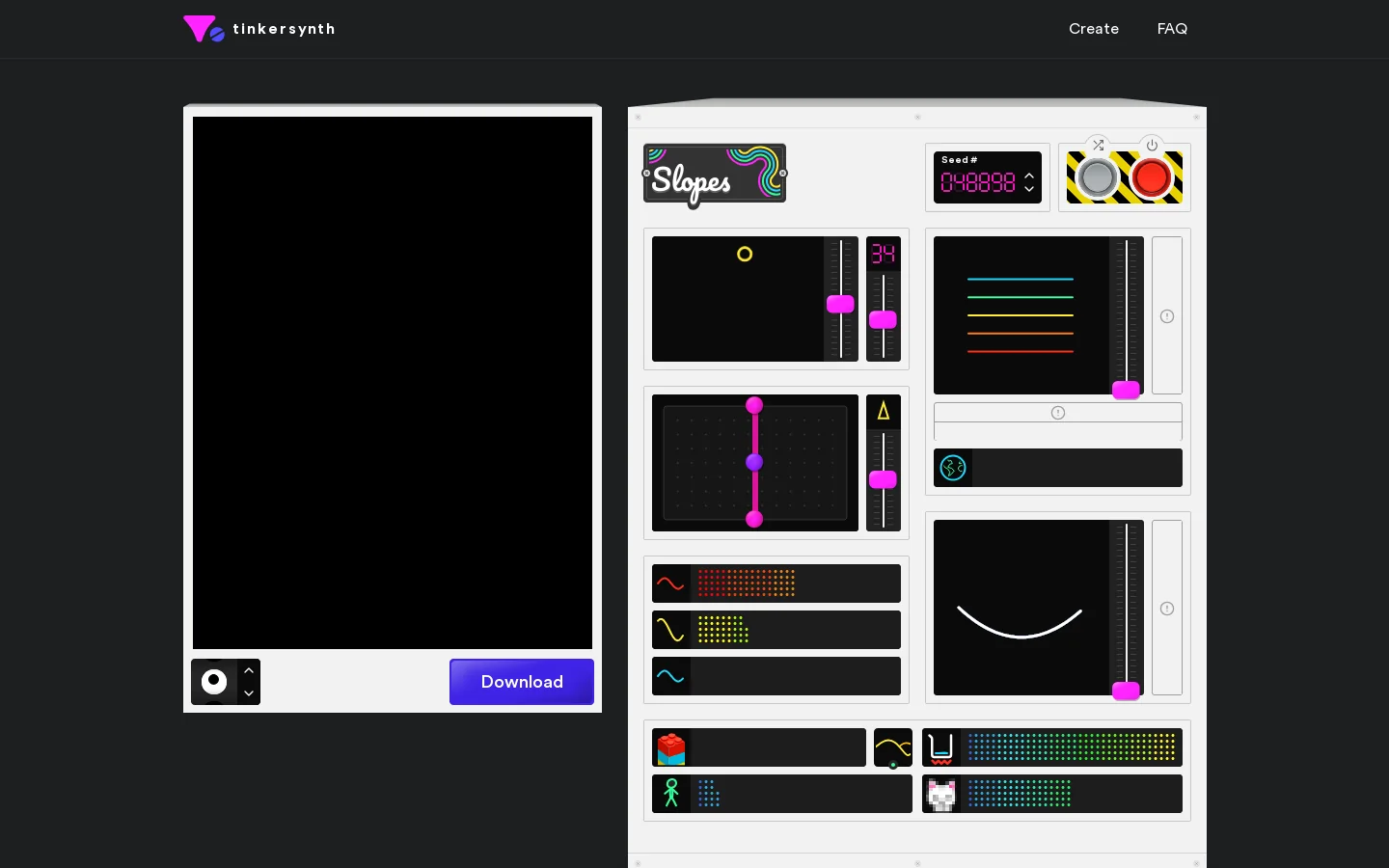Push the red power button
Screen dimensions: 1389x868
1151,177
